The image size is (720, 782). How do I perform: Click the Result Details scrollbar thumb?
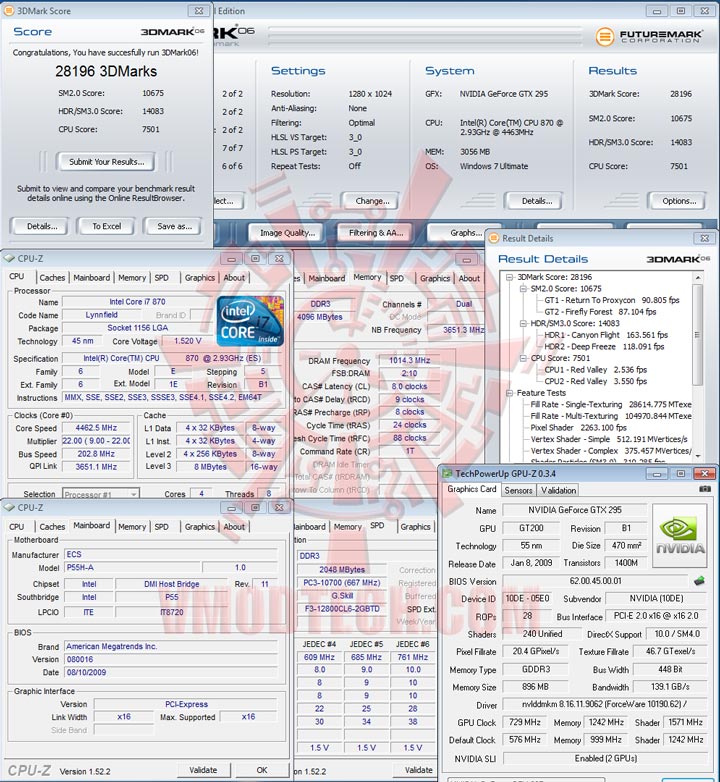point(698,335)
